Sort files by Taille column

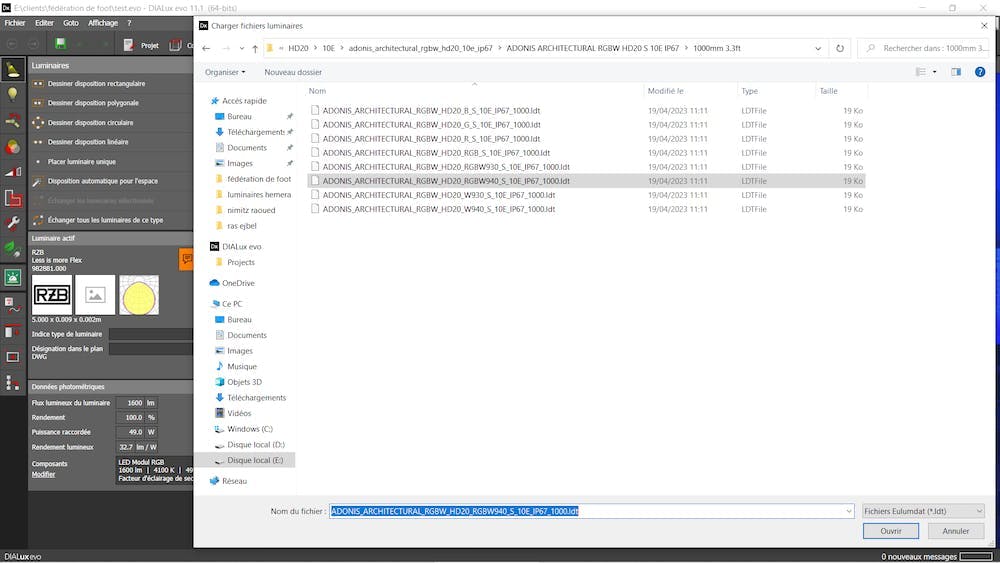828,91
